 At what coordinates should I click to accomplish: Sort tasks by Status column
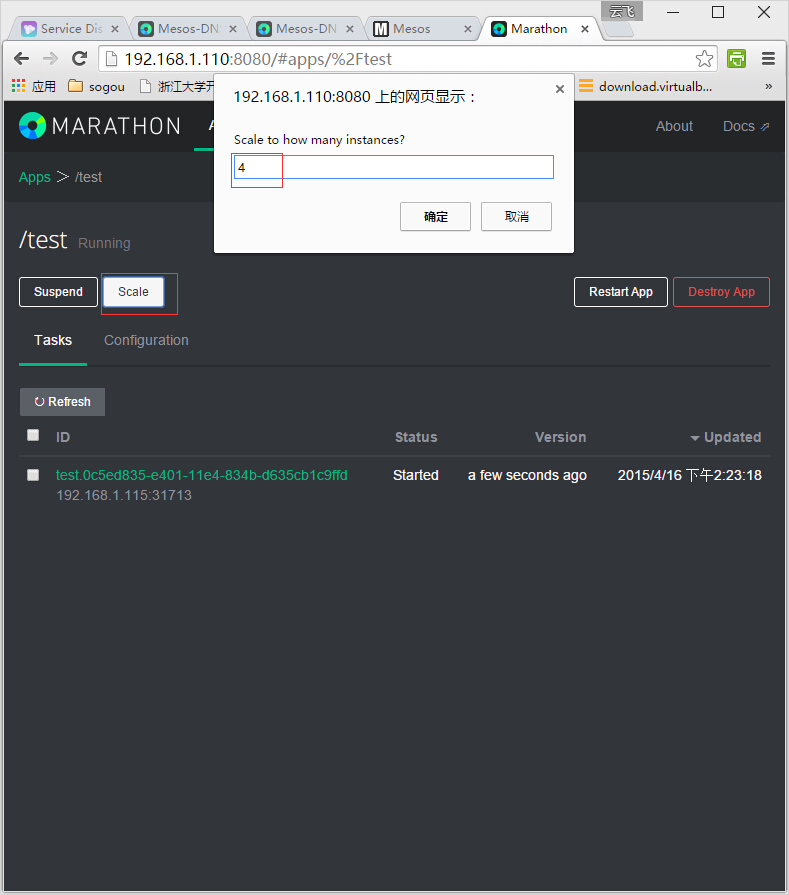(416, 437)
